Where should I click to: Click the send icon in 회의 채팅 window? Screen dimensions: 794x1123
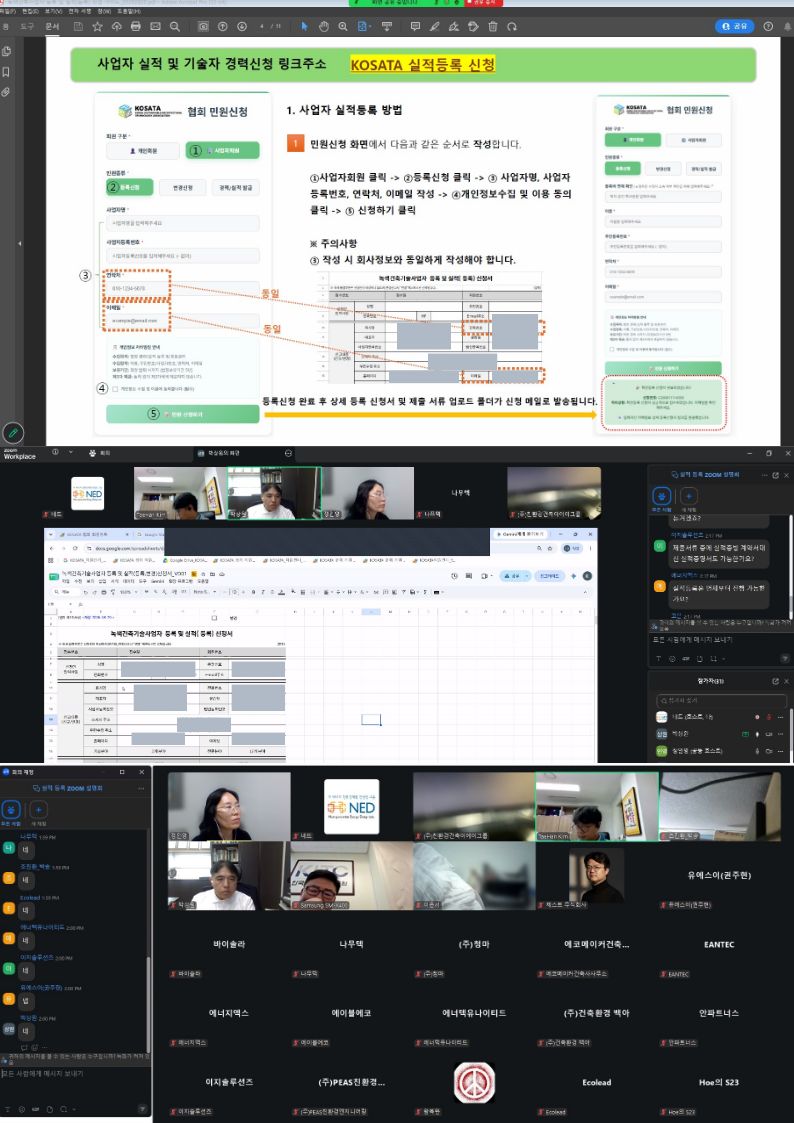coord(142,1109)
